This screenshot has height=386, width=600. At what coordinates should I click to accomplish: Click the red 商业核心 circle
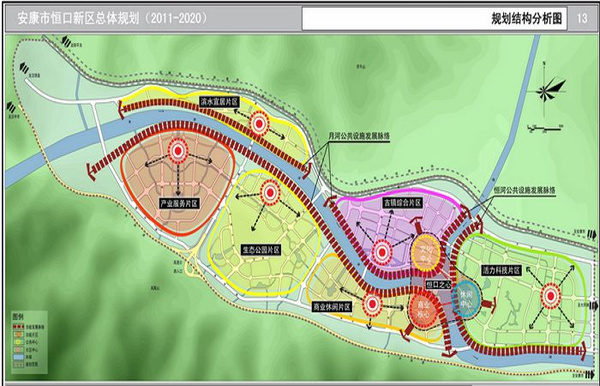coord(423,310)
